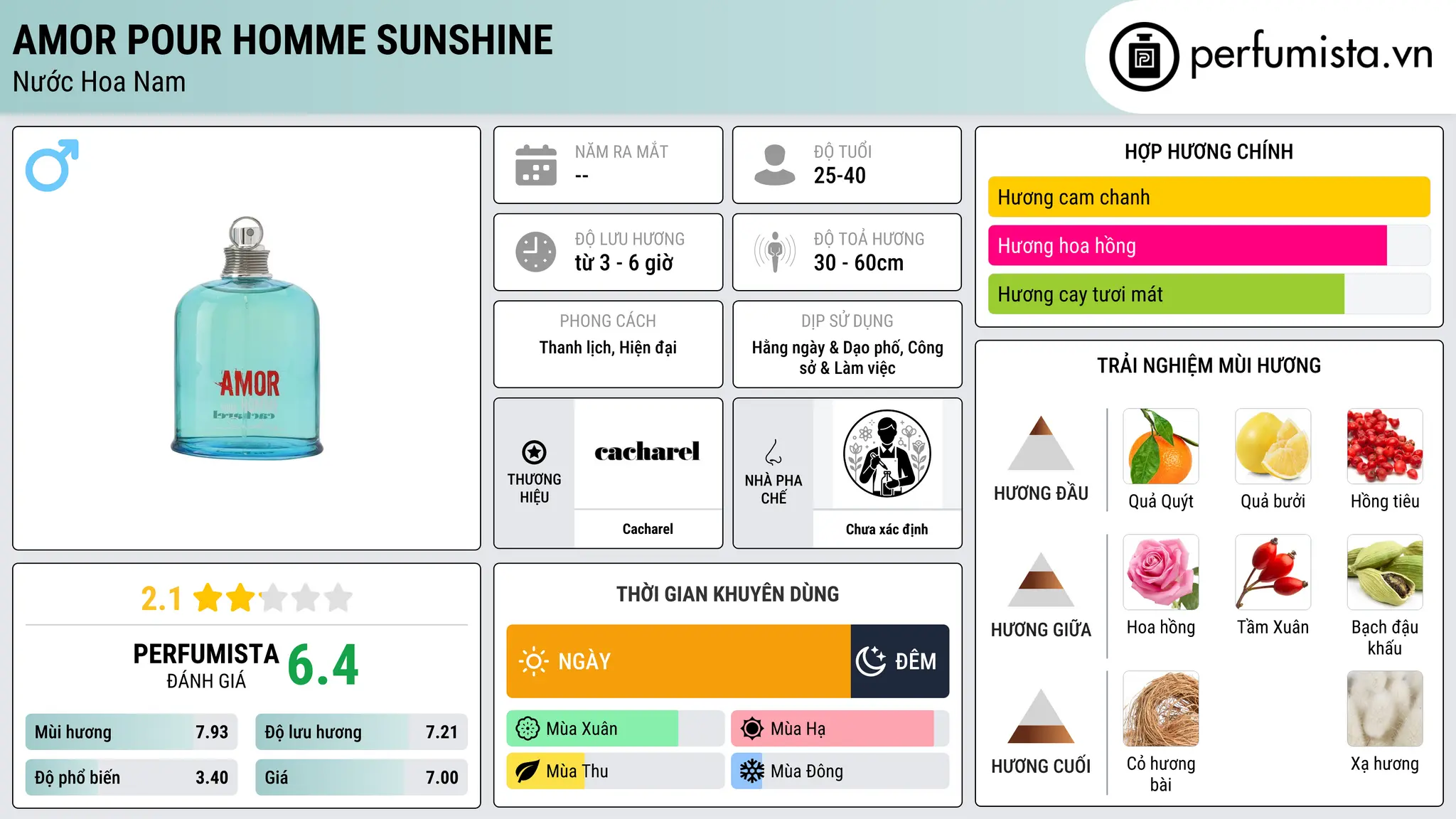This screenshot has height=819, width=1456.
Task: Click the pink Hương hoa hồng accord bar
Action: (1187, 245)
